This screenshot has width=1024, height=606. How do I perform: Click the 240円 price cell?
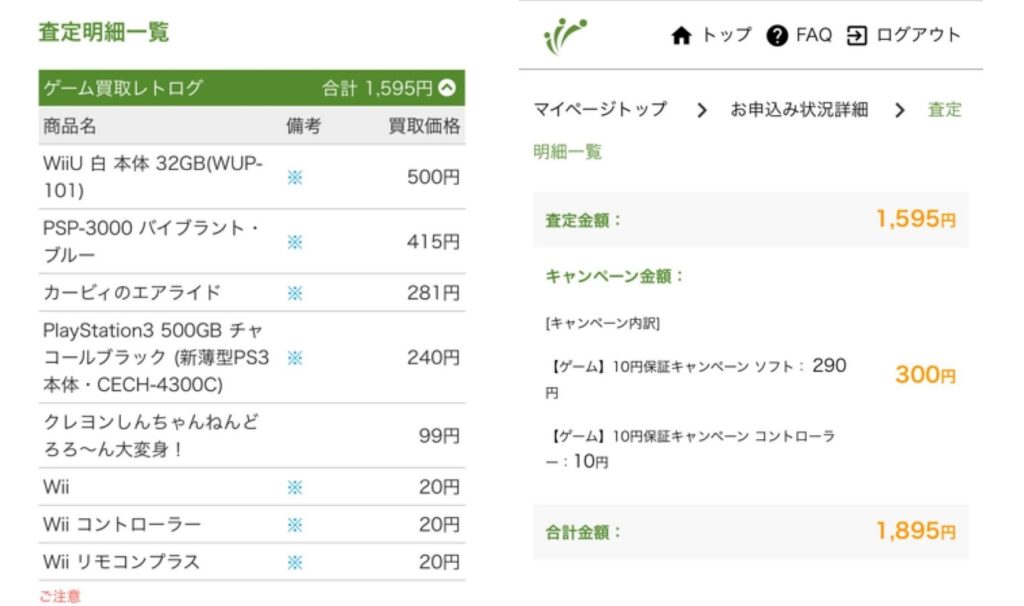click(434, 357)
